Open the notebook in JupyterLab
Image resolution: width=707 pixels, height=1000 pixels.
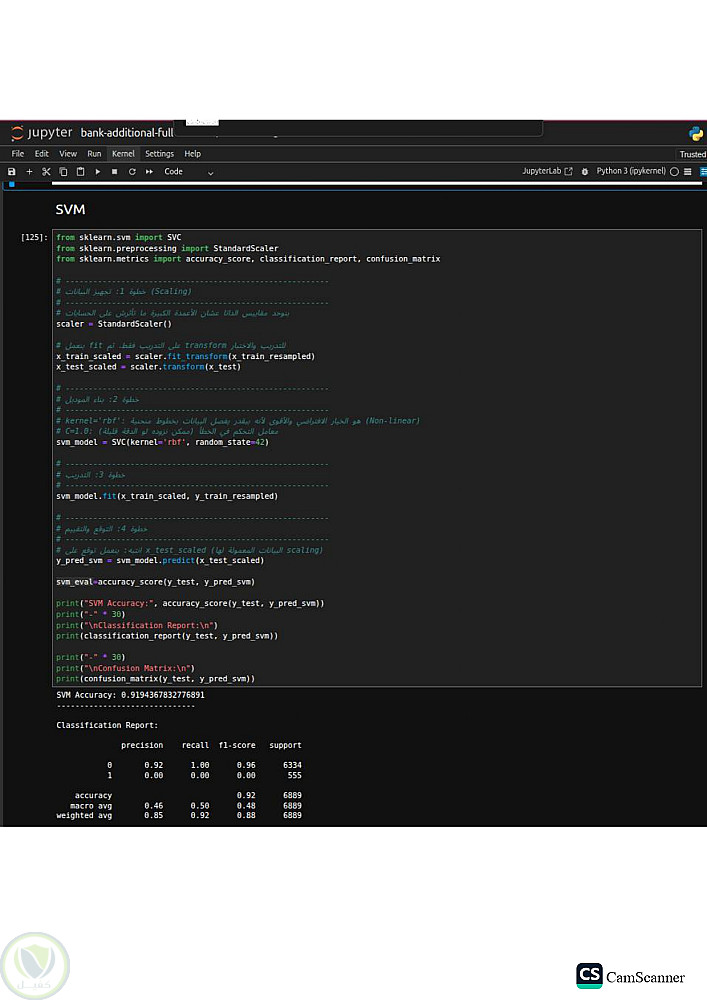pos(547,172)
